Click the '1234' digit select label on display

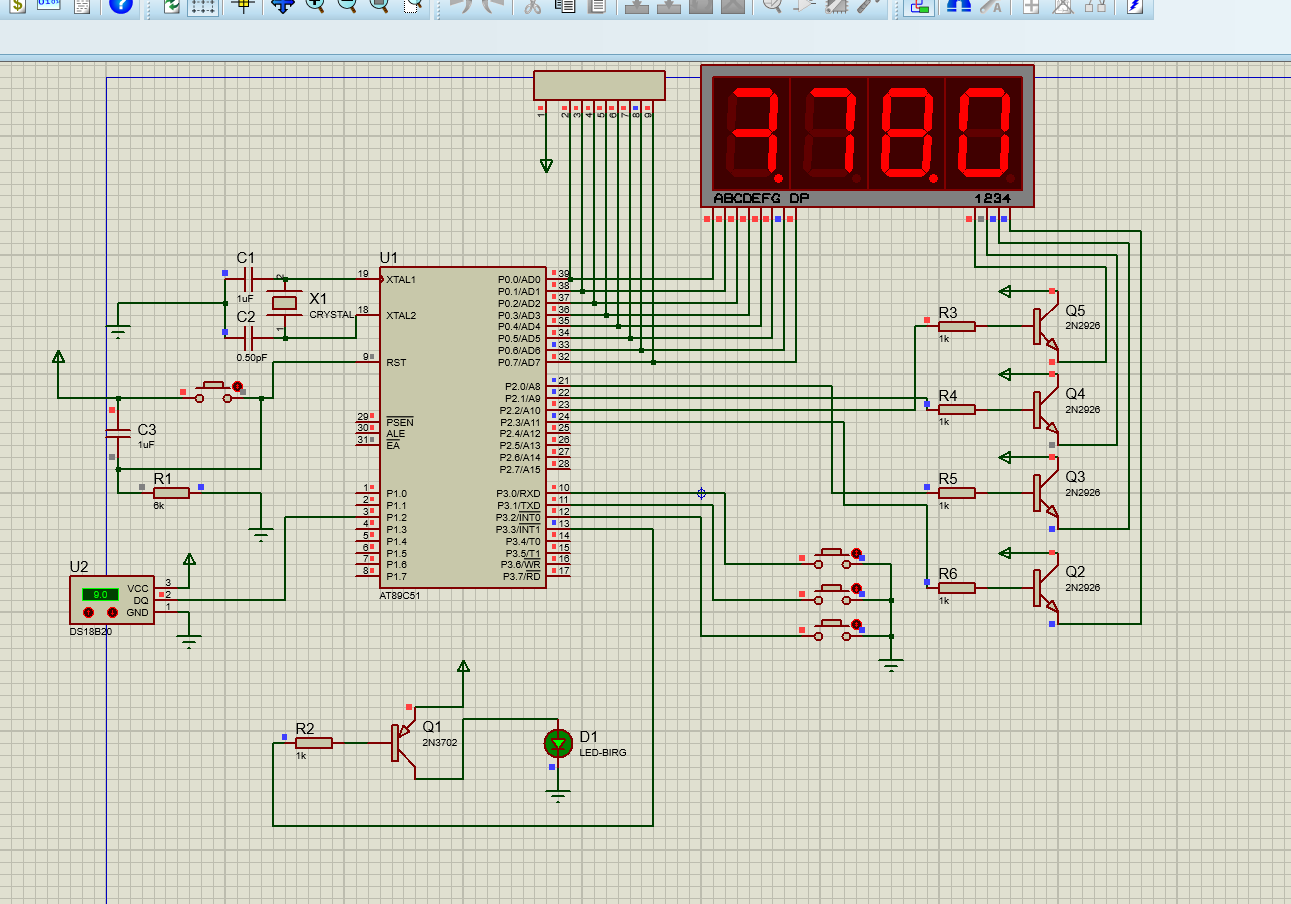coord(992,198)
